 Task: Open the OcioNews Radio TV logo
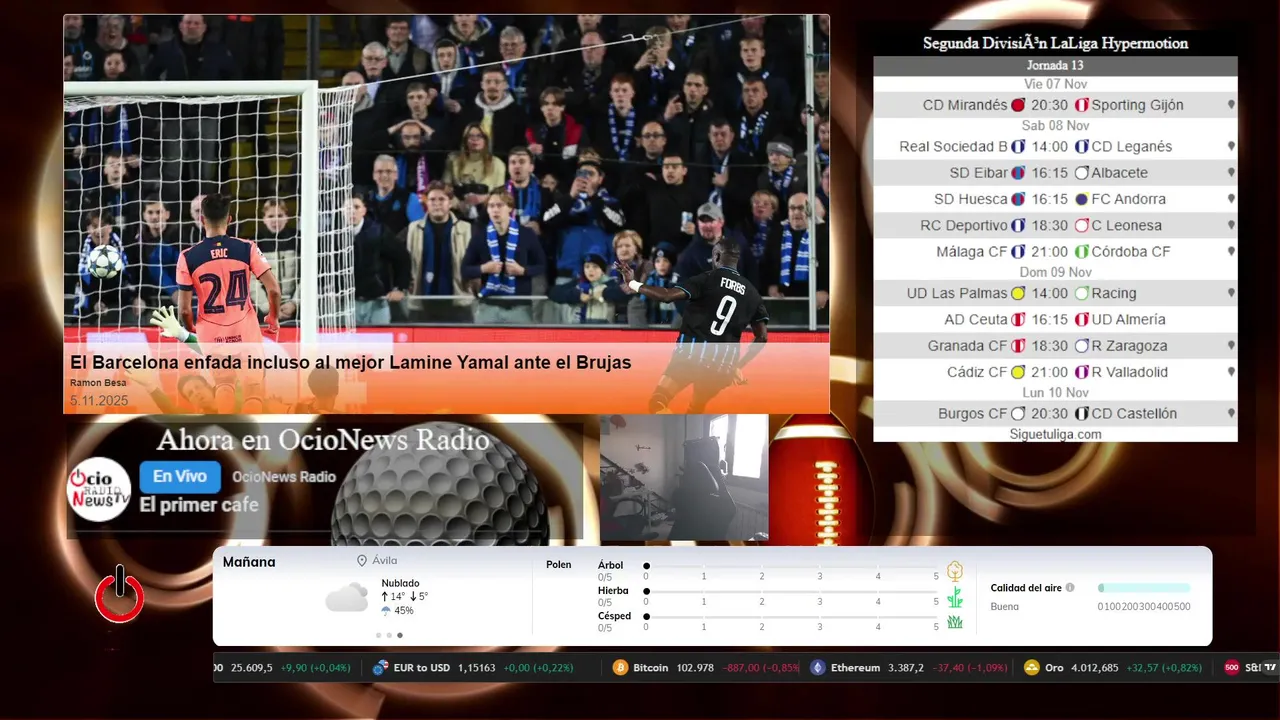(x=99, y=489)
